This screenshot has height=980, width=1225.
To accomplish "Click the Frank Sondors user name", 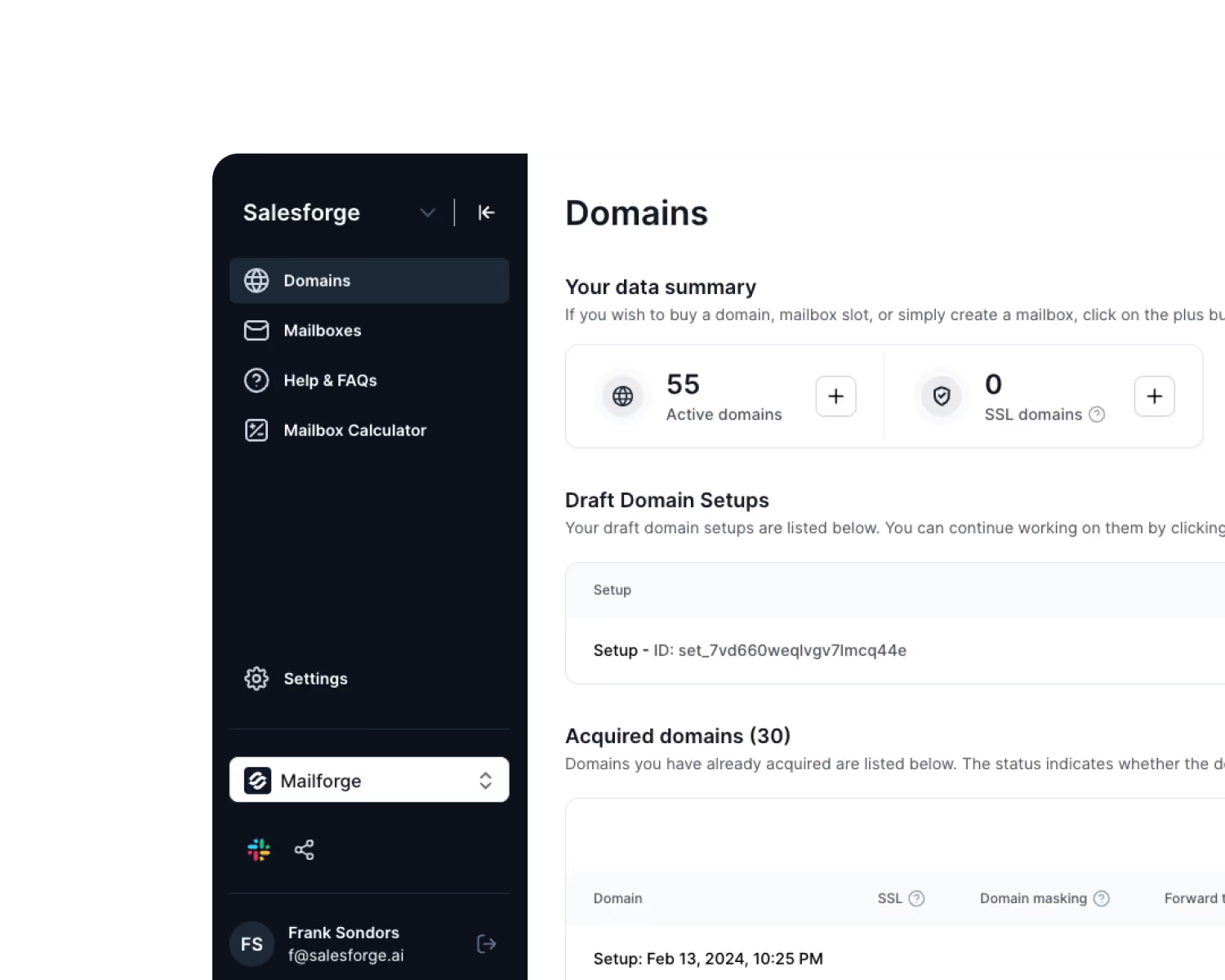I will pos(343,933).
